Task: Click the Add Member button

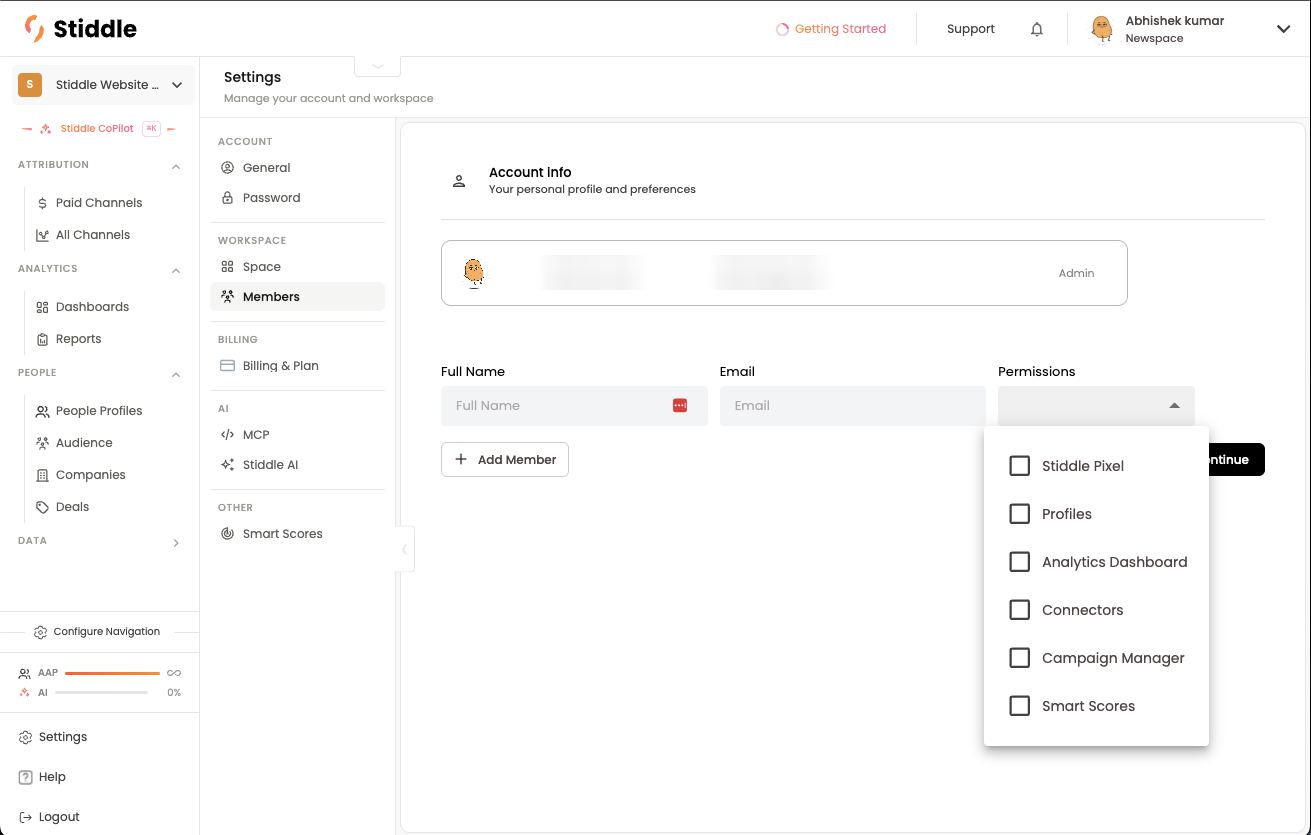Action: pyautogui.click(x=505, y=460)
